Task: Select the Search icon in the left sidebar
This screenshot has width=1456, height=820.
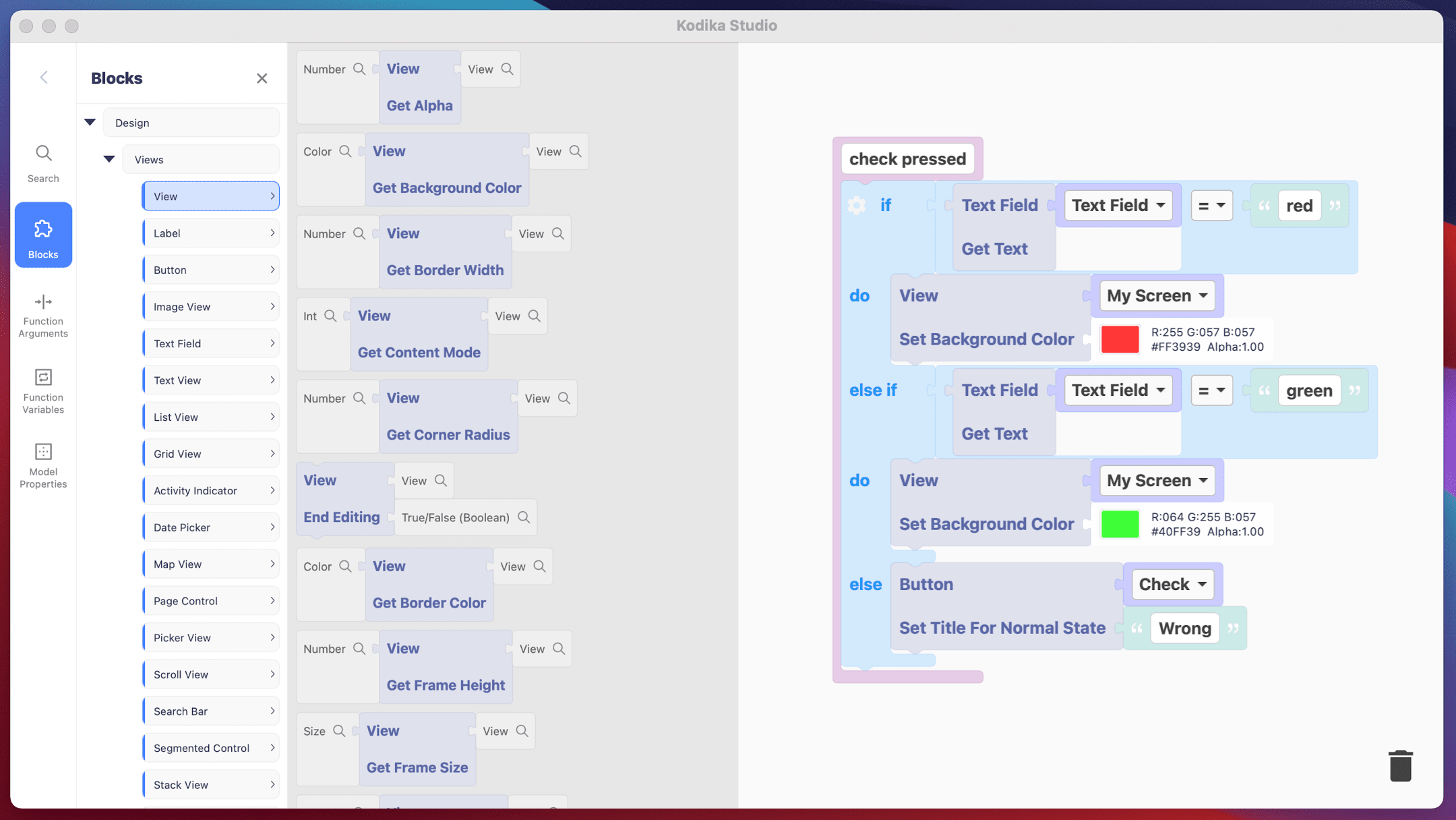Action: (43, 160)
